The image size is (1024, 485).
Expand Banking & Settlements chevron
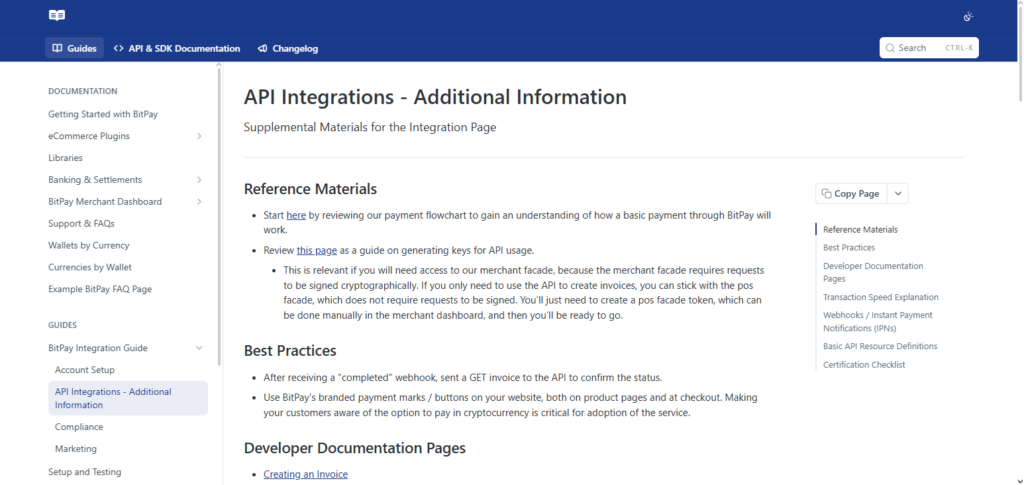[x=199, y=180]
